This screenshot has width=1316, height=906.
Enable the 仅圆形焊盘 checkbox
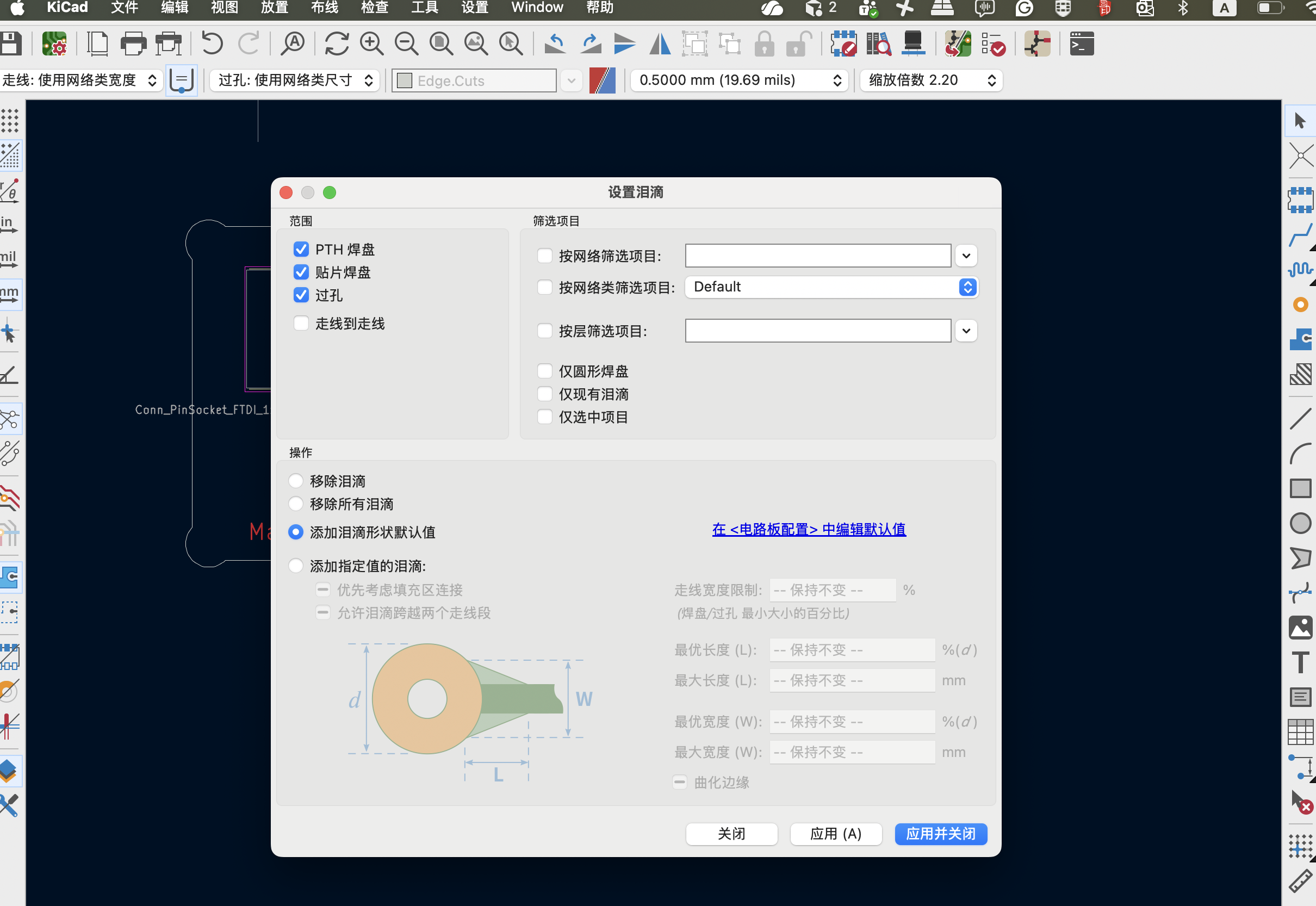(545, 371)
